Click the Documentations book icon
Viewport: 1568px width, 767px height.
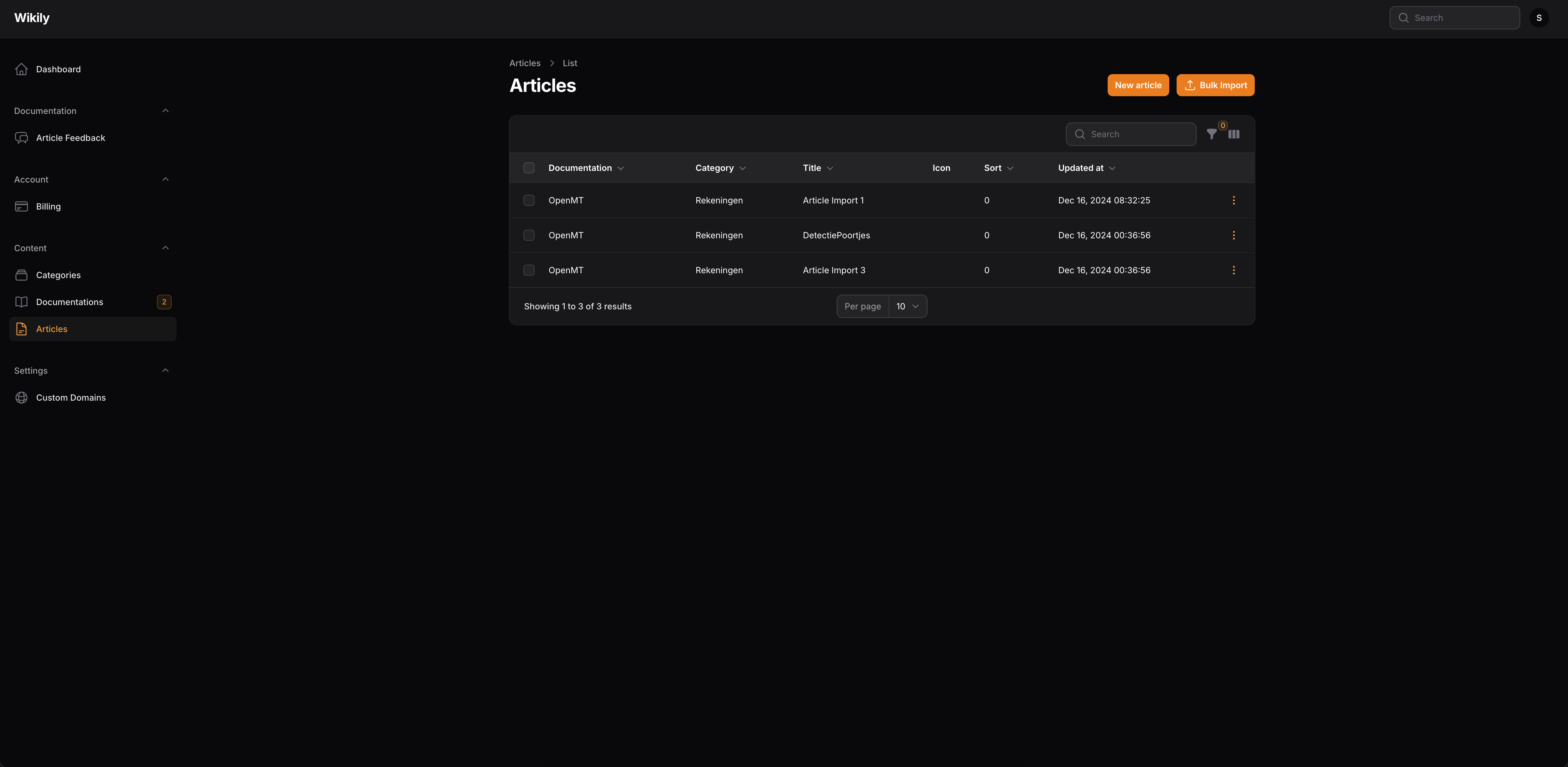click(21, 302)
